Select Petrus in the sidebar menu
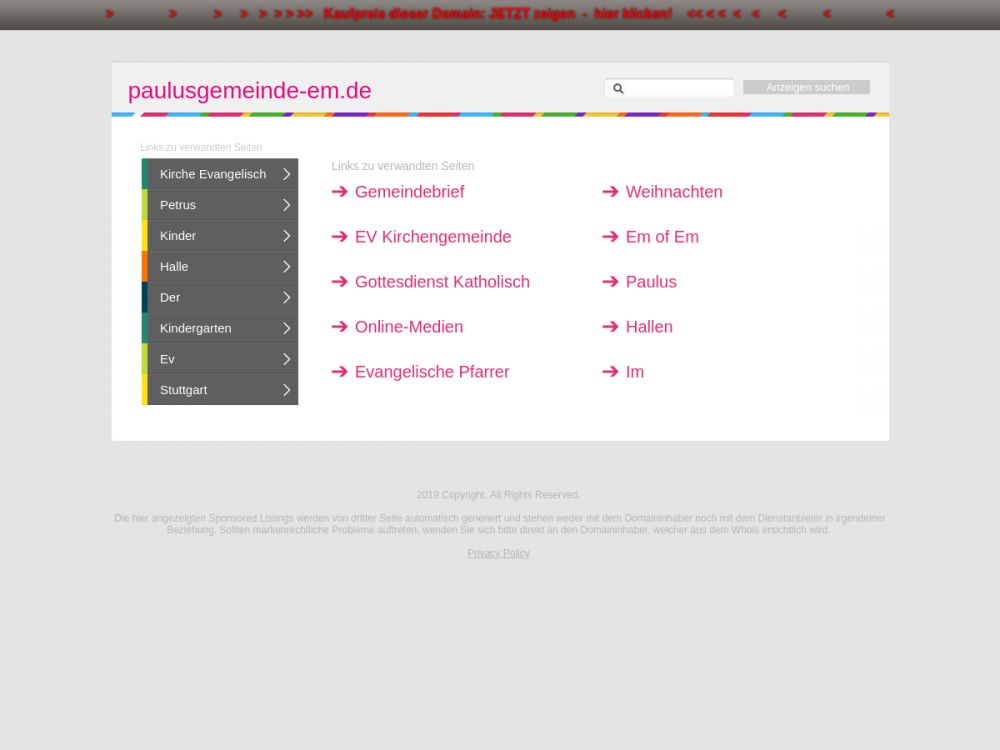Image resolution: width=1000 pixels, height=750 pixels. pyautogui.click(x=178, y=205)
